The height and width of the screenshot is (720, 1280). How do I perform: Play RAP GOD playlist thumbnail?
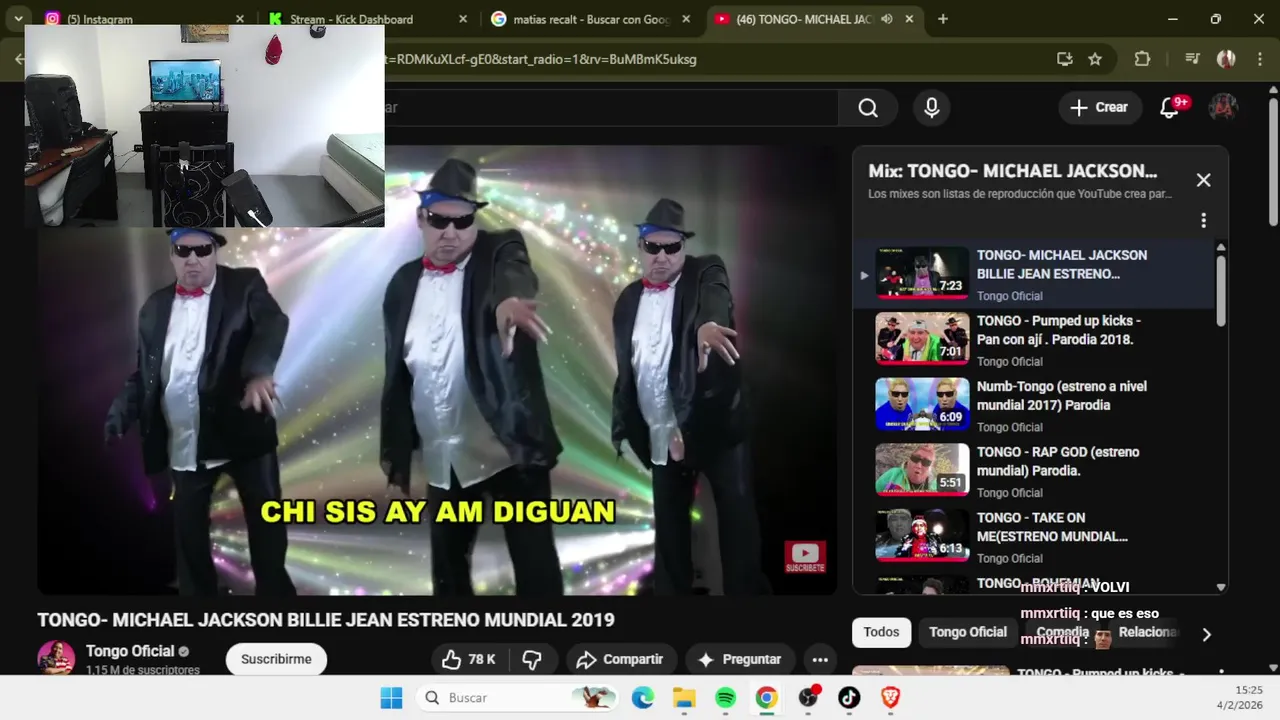coord(922,469)
